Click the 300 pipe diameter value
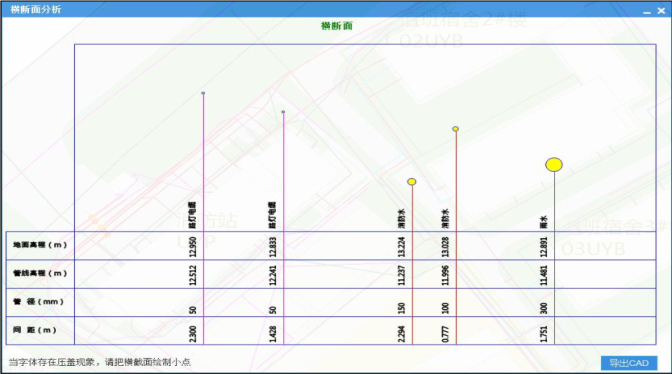672x374 pixels. 543,308
